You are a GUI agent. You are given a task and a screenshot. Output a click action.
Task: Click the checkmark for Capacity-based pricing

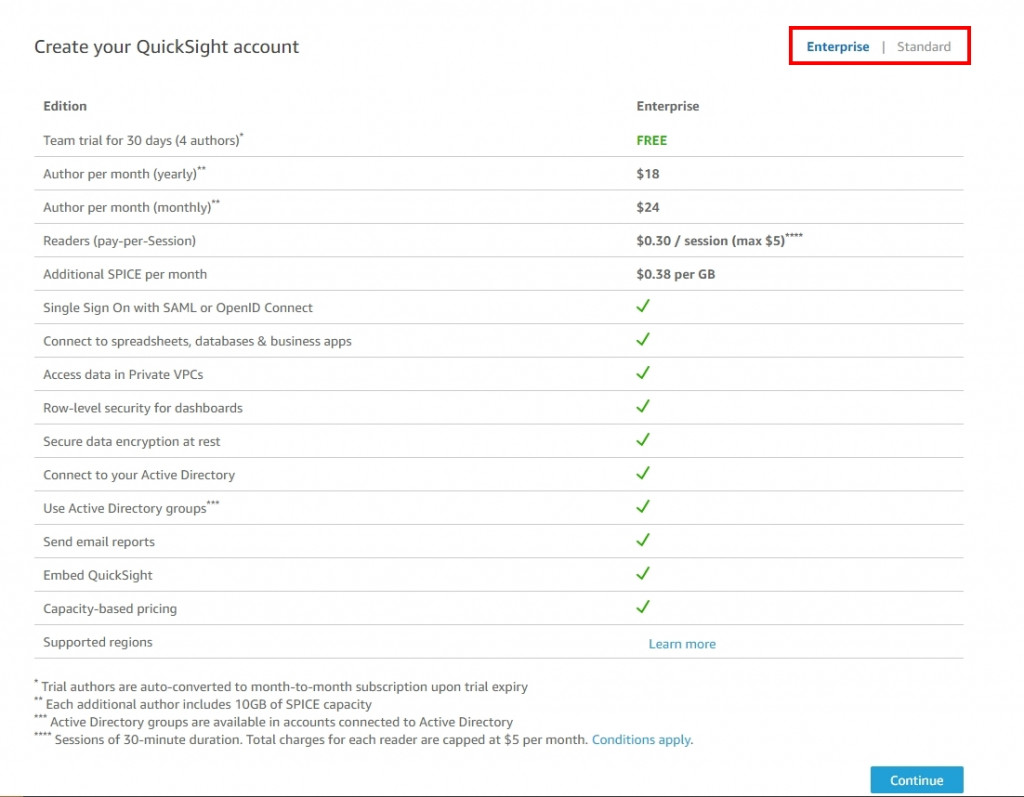(x=643, y=606)
